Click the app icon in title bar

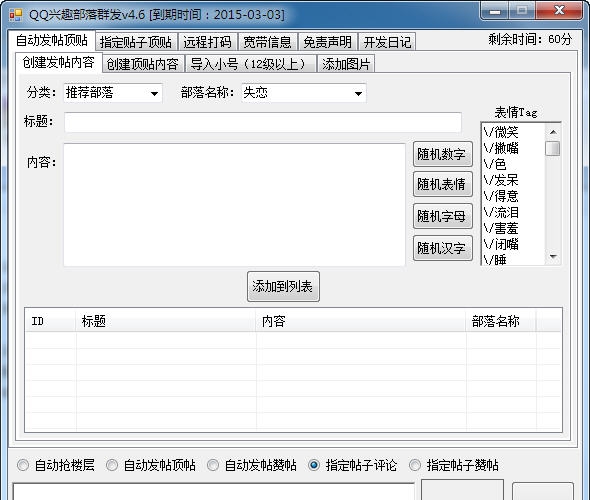(x=16, y=15)
